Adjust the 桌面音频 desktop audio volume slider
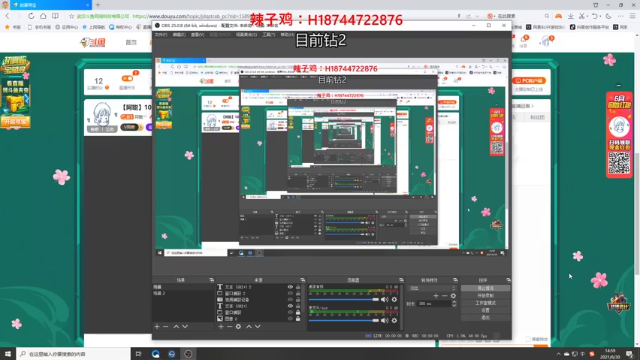Image resolution: width=640 pixels, height=360 pixels. [343, 300]
